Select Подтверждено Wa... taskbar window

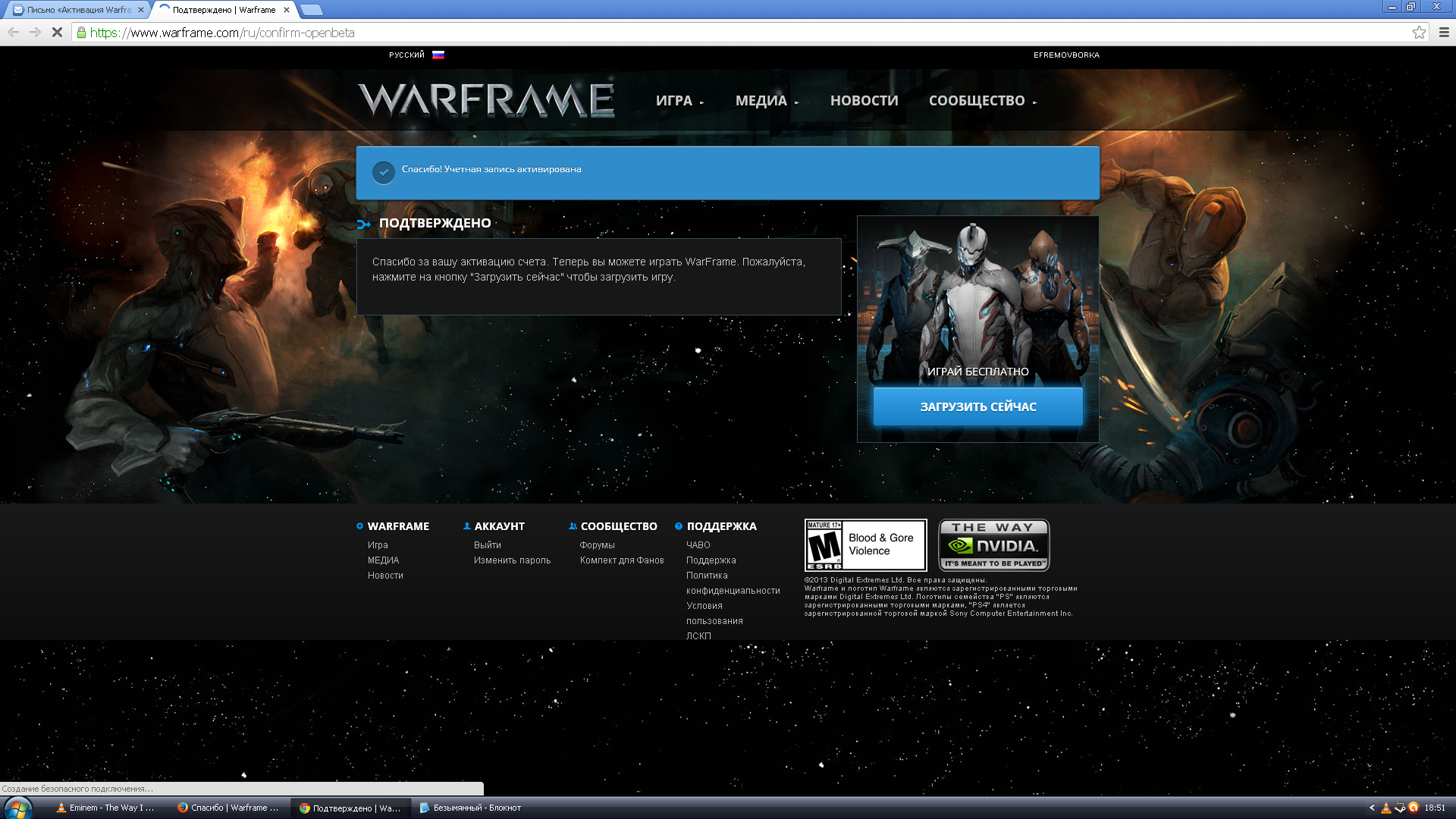pos(350,808)
